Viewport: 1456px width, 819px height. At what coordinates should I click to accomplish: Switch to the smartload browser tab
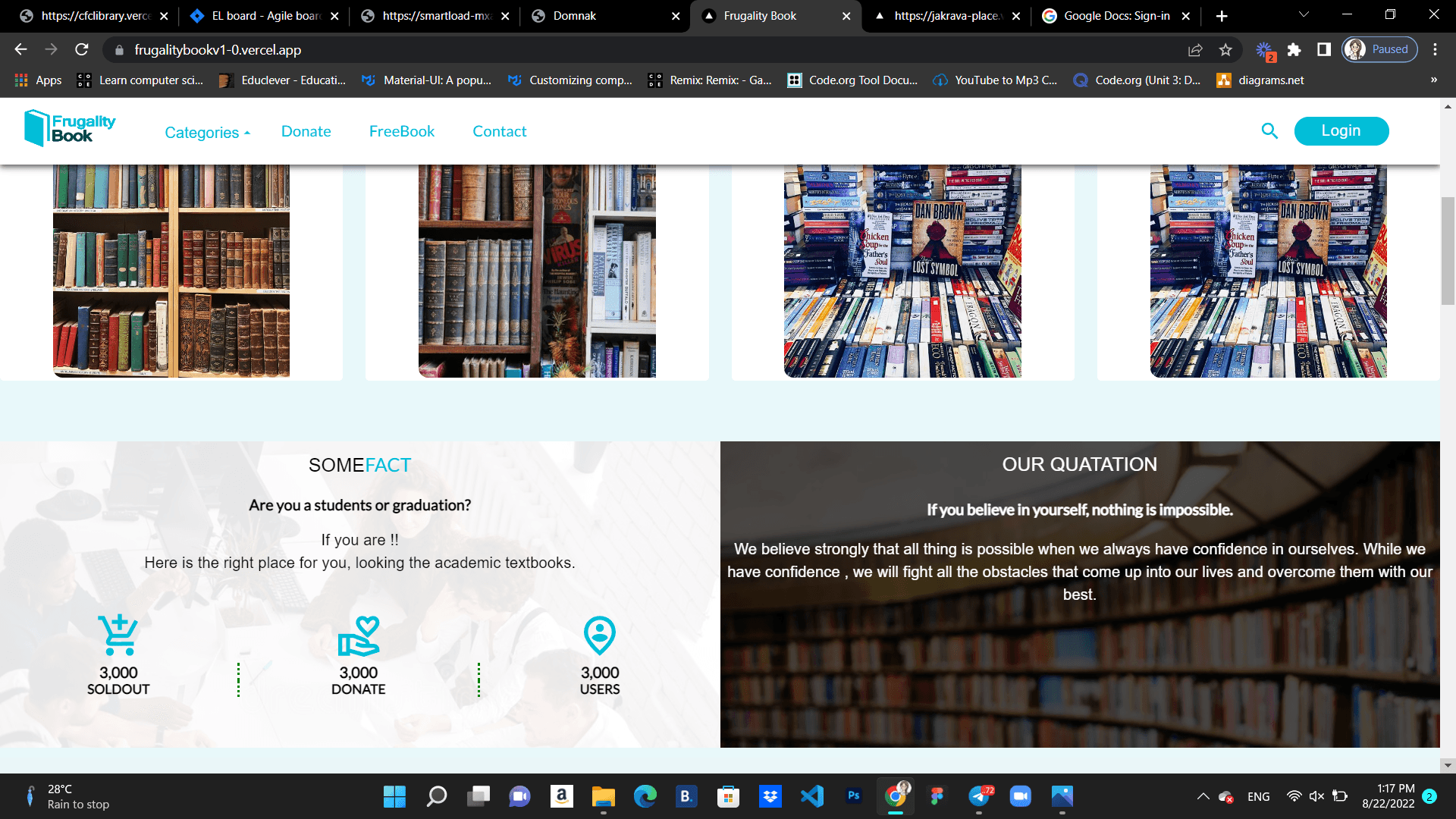(x=435, y=16)
